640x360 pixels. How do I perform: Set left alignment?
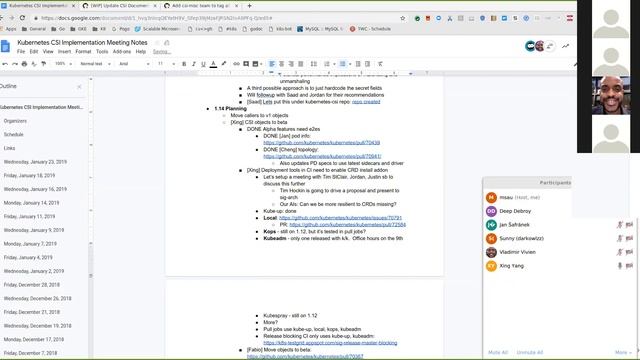pos(271,64)
